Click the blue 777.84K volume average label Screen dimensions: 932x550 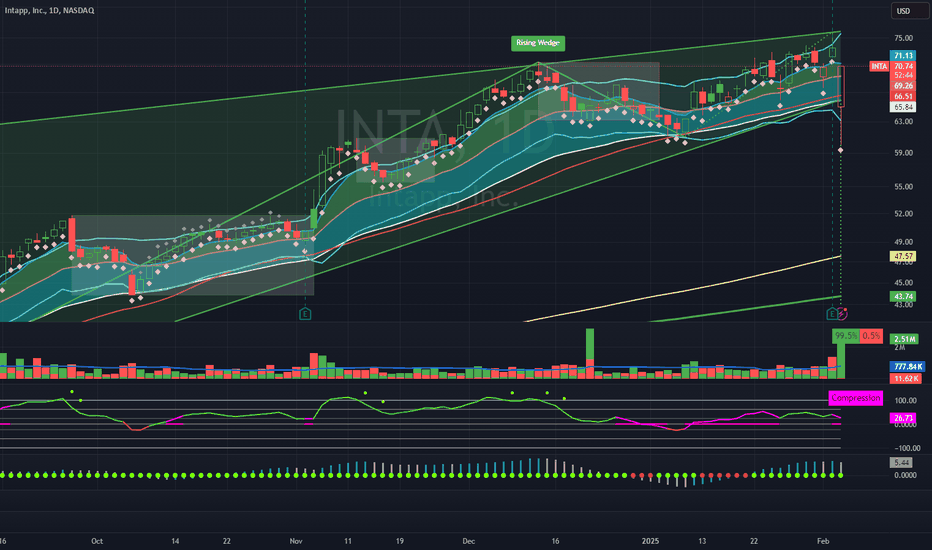[908, 367]
